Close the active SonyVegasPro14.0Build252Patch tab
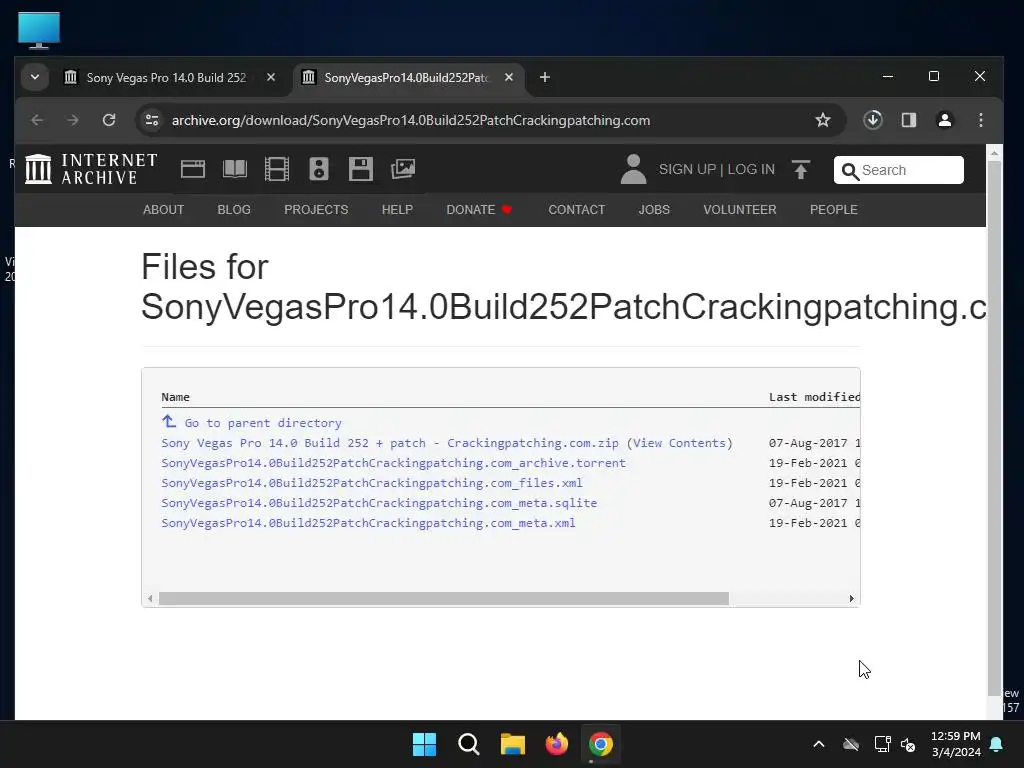 [509, 78]
